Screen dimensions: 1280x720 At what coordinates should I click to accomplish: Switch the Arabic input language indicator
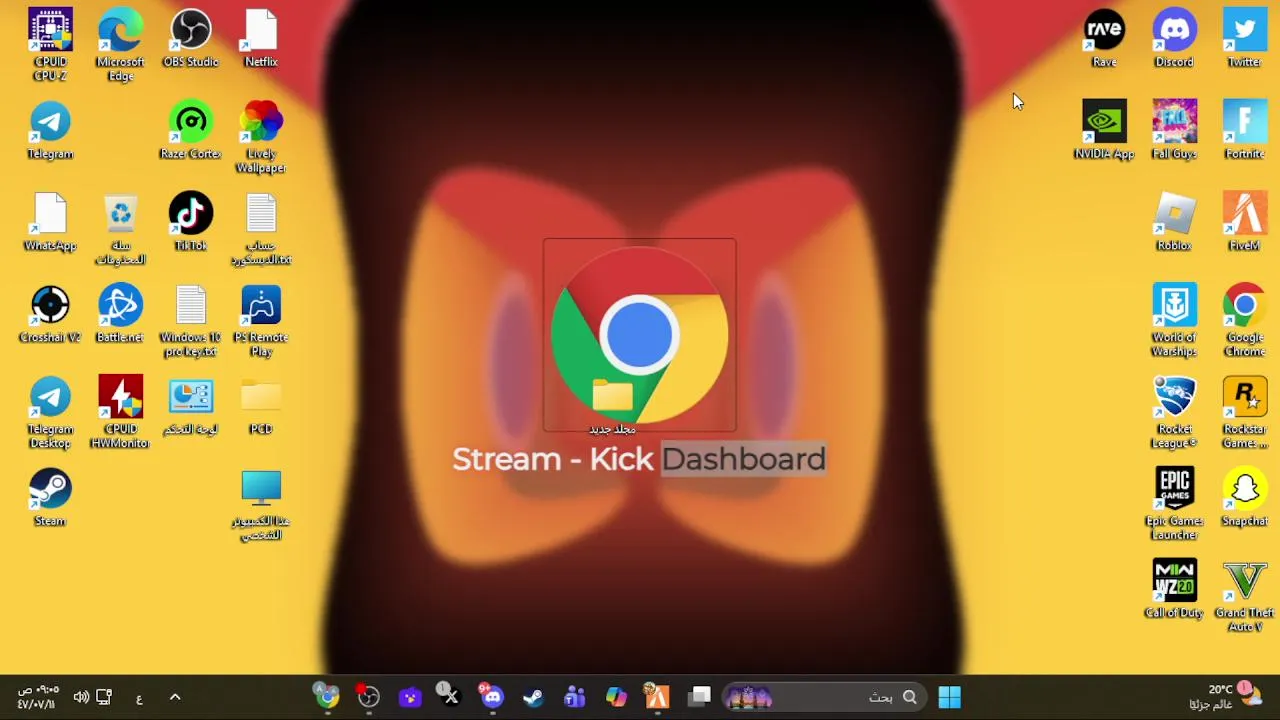pos(139,698)
